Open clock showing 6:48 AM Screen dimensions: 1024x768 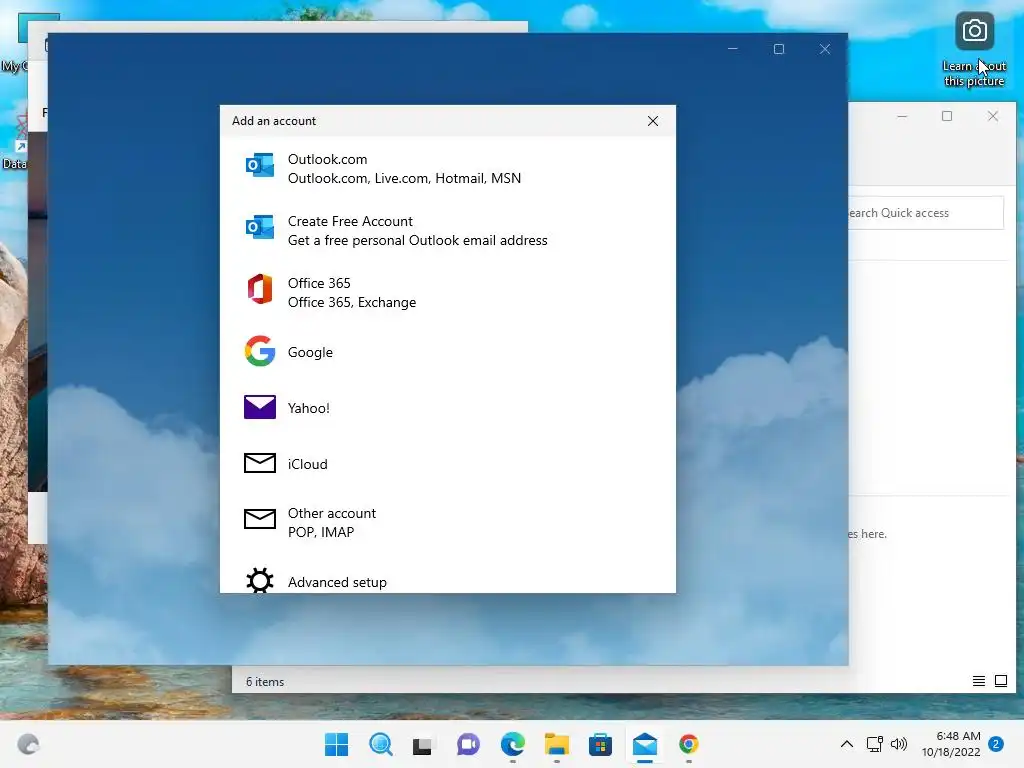(951, 744)
